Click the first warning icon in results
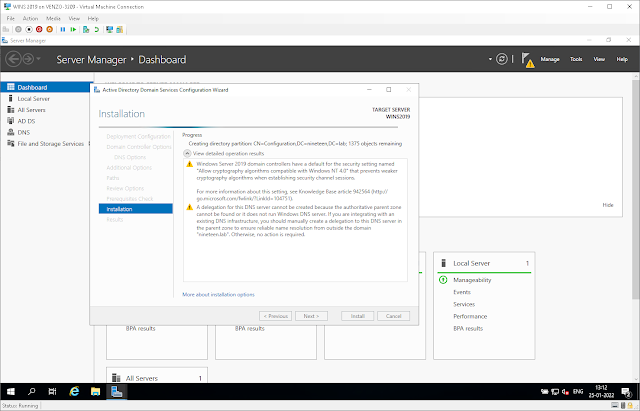 point(189,164)
